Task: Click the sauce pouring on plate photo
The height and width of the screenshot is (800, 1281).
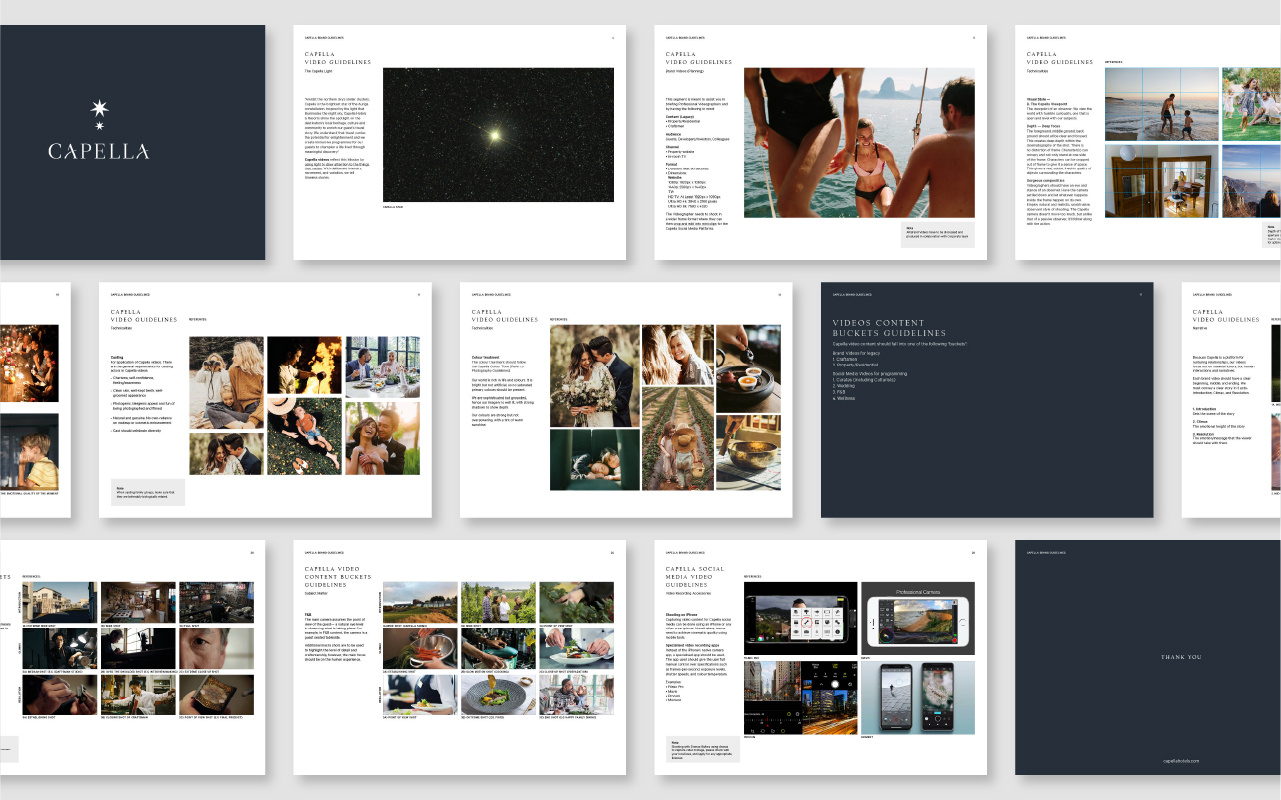Action: (498, 694)
